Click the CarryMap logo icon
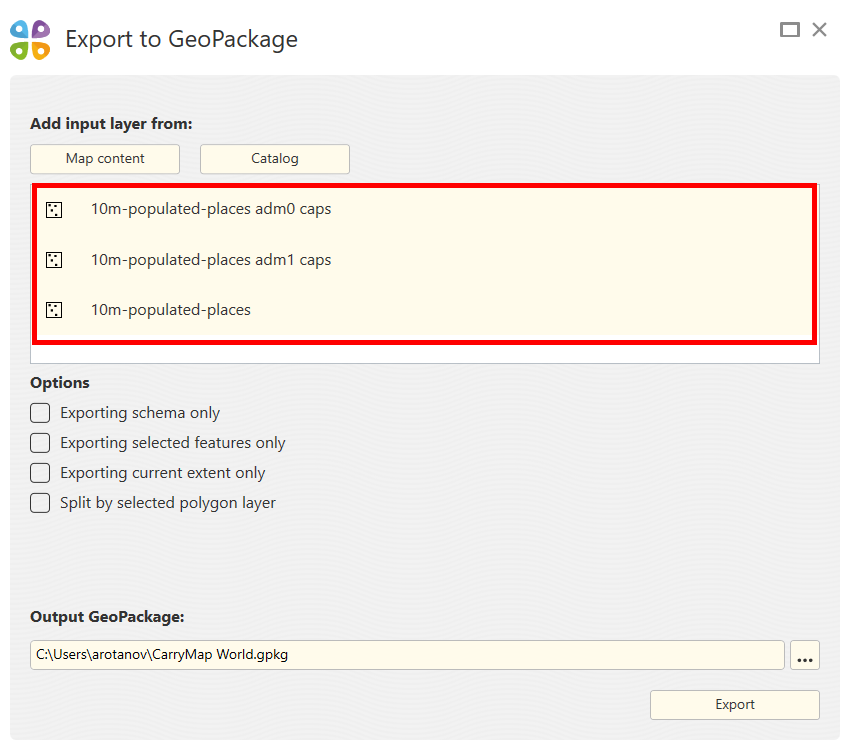The width and height of the screenshot is (850, 750). 30,40
